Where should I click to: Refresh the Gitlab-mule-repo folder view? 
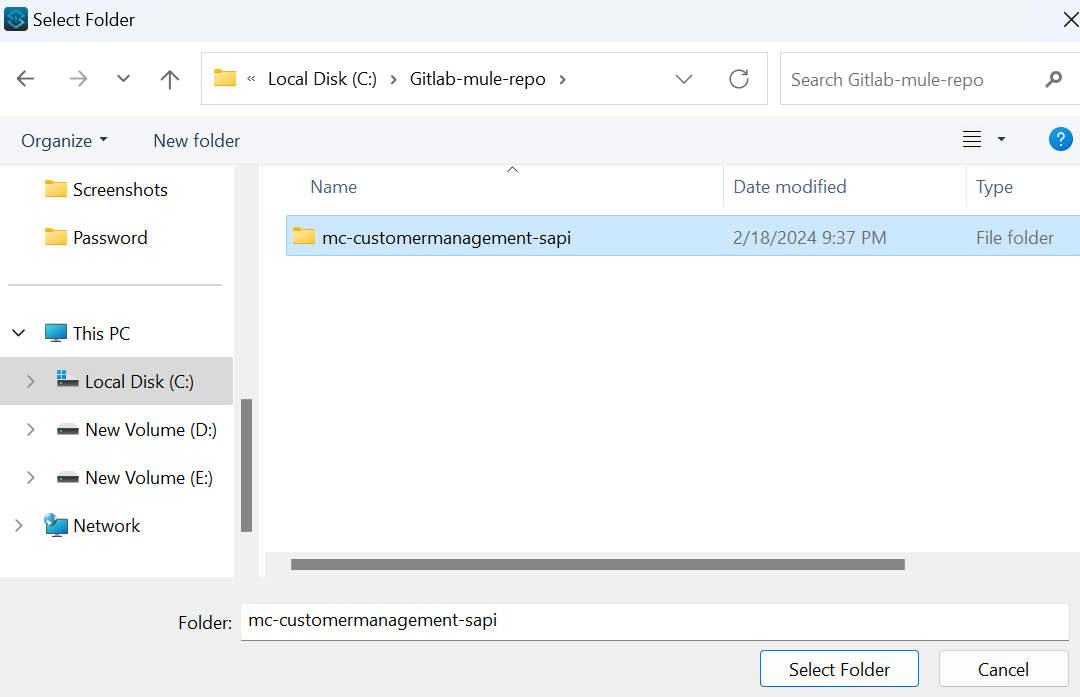coord(739,79)
